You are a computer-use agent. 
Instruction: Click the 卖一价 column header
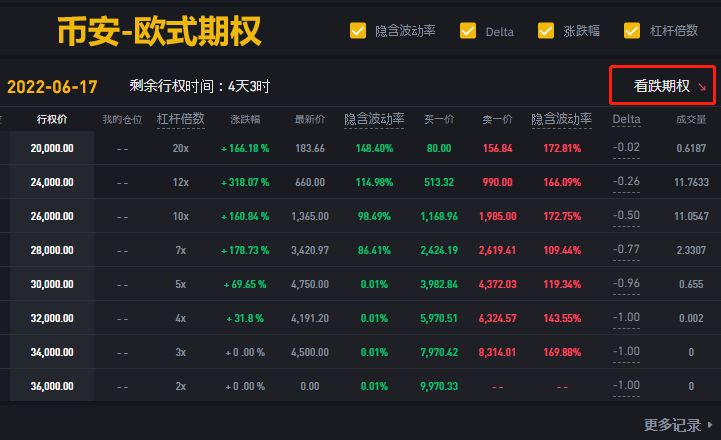tap(498, 120)
